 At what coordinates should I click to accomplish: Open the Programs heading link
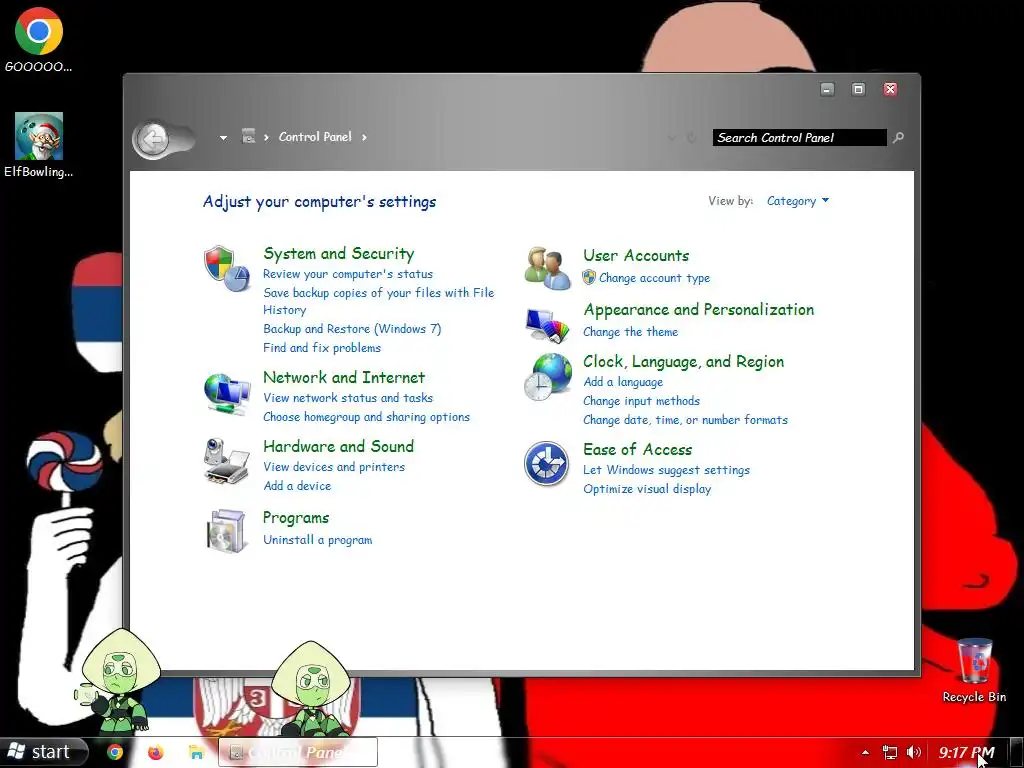pos(295,518)
